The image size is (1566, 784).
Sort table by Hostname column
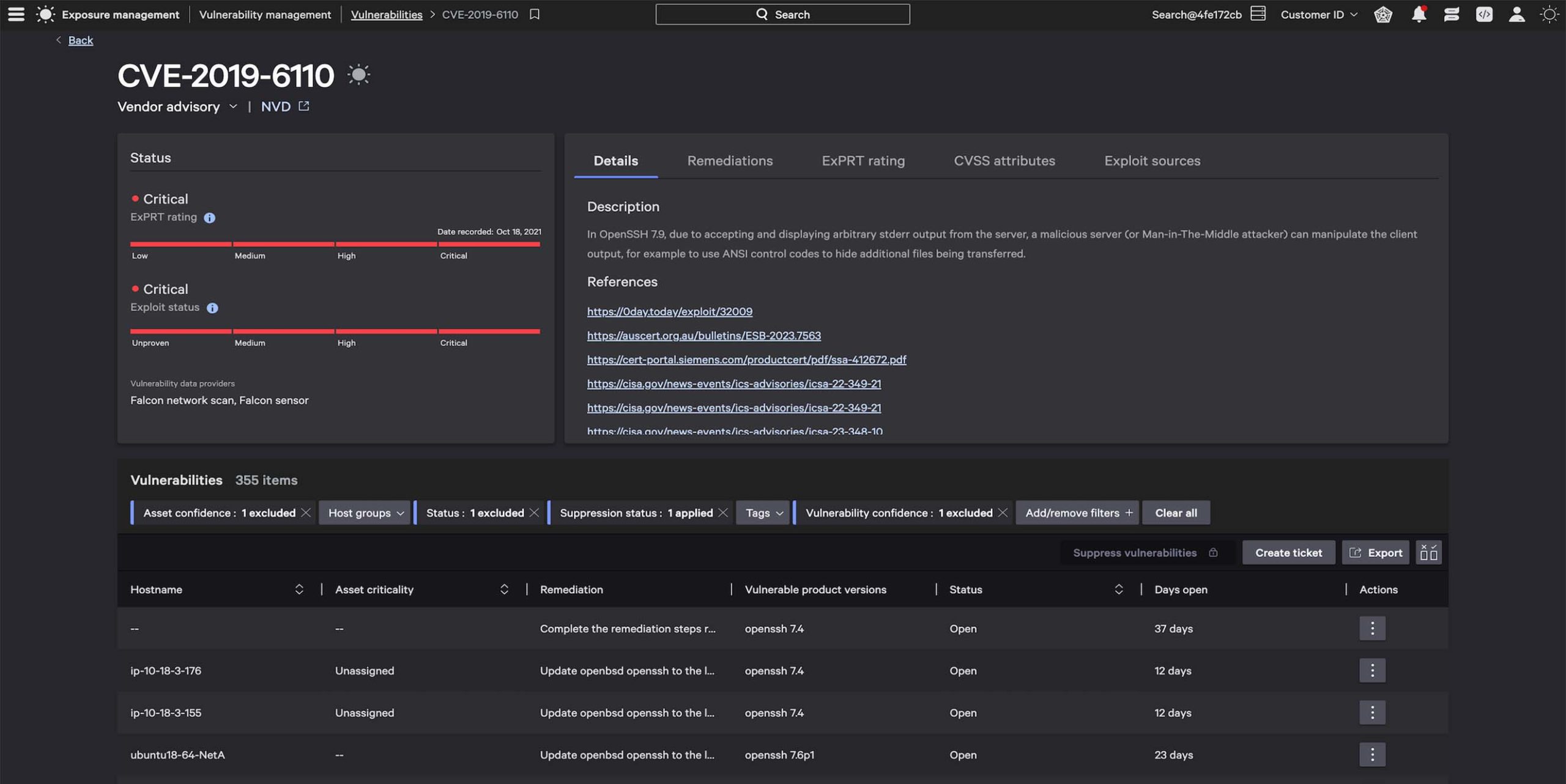click(299, 589)
